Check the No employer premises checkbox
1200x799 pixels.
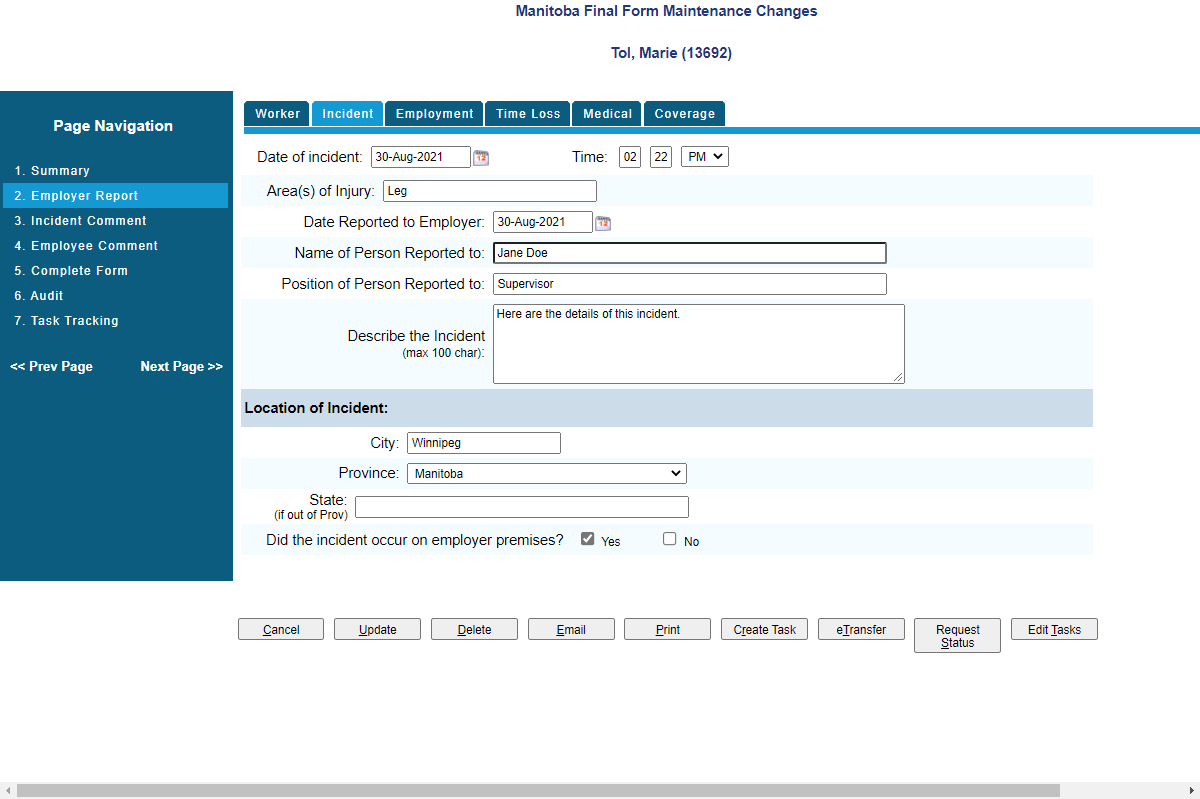tap(670, 539)
